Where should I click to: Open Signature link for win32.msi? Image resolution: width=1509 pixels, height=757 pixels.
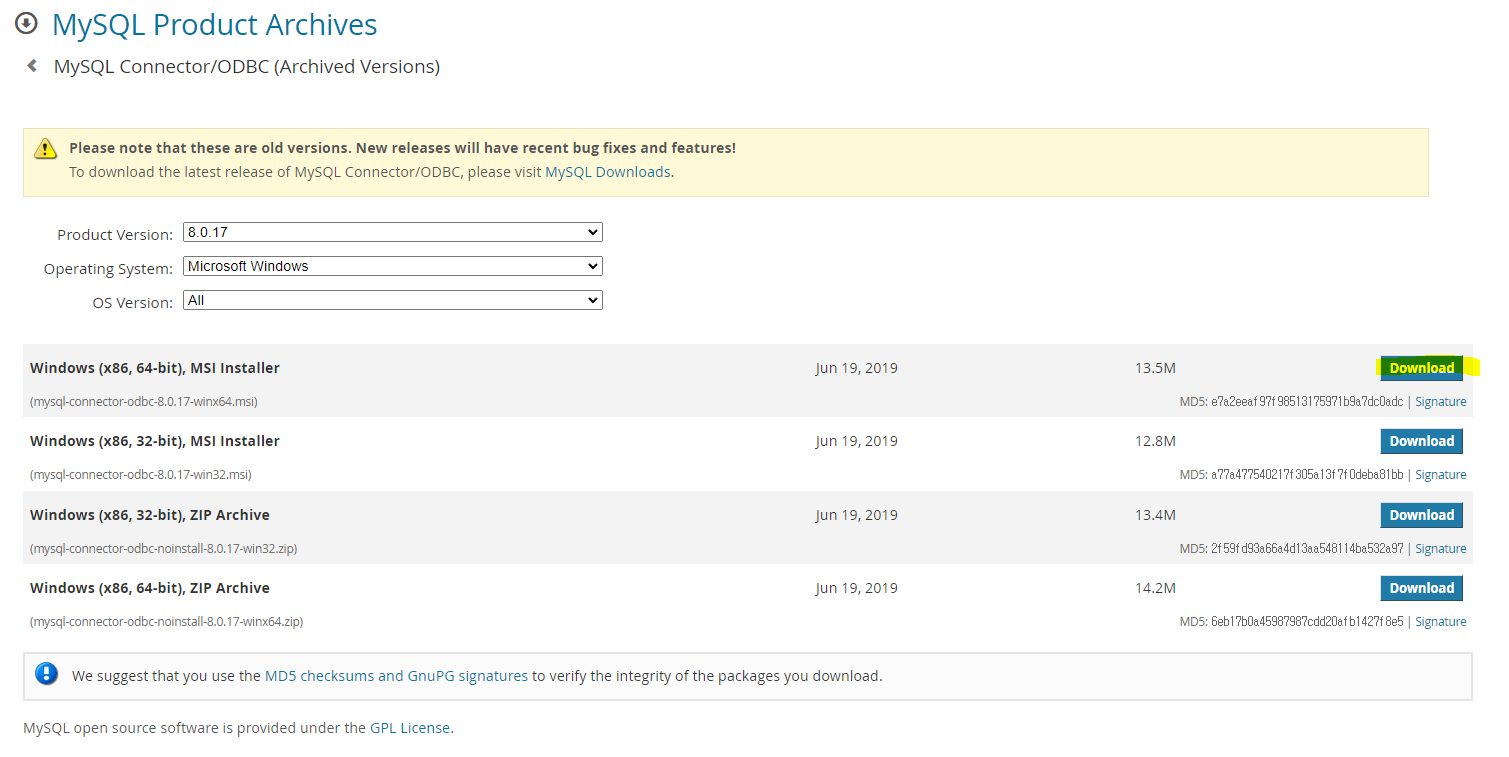tap(1441, 475)
